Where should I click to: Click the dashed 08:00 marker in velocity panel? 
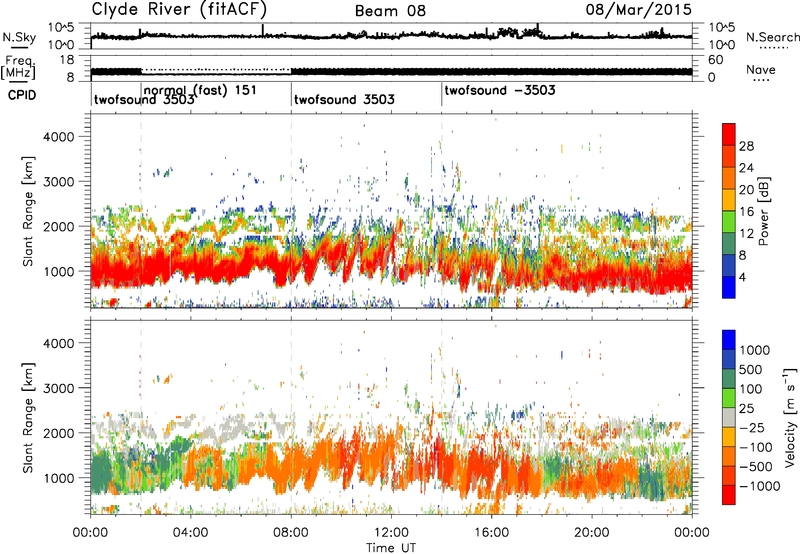[x=291, y=417]
